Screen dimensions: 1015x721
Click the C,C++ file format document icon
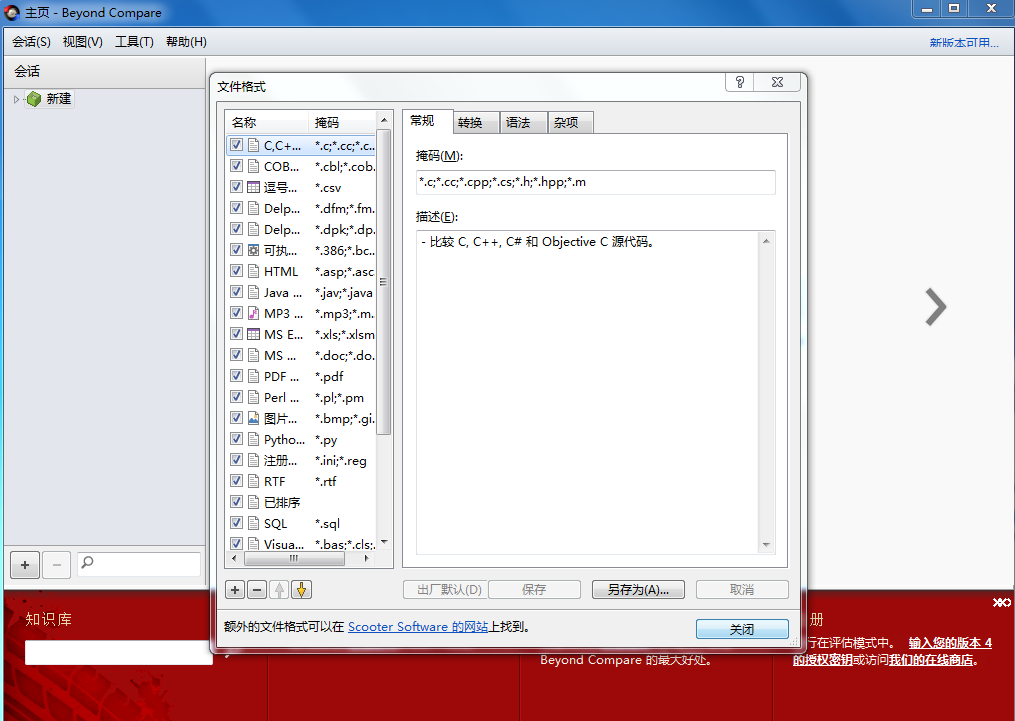(254, 145)
